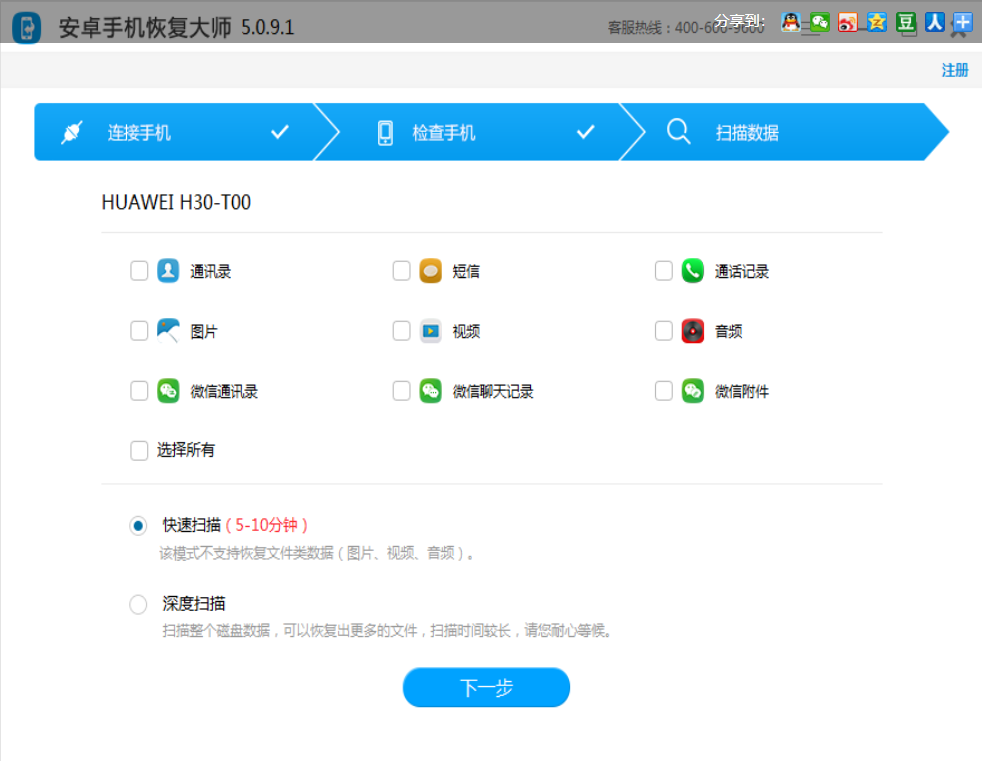The image size is (982, 761).
Task: Select the 图片 pictures checkbox
Action: coord(140,331)
